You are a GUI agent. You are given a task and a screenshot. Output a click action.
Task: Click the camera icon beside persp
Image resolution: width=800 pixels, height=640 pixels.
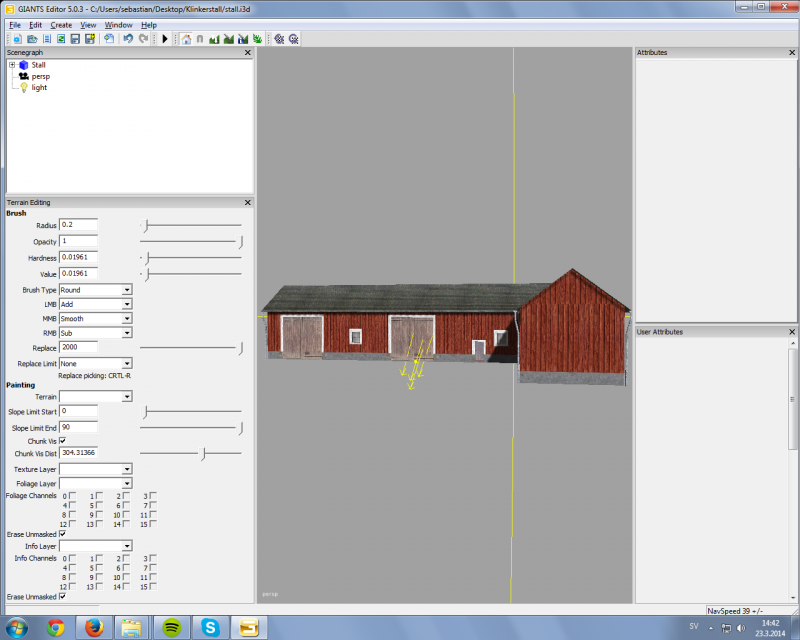[24, 77]
